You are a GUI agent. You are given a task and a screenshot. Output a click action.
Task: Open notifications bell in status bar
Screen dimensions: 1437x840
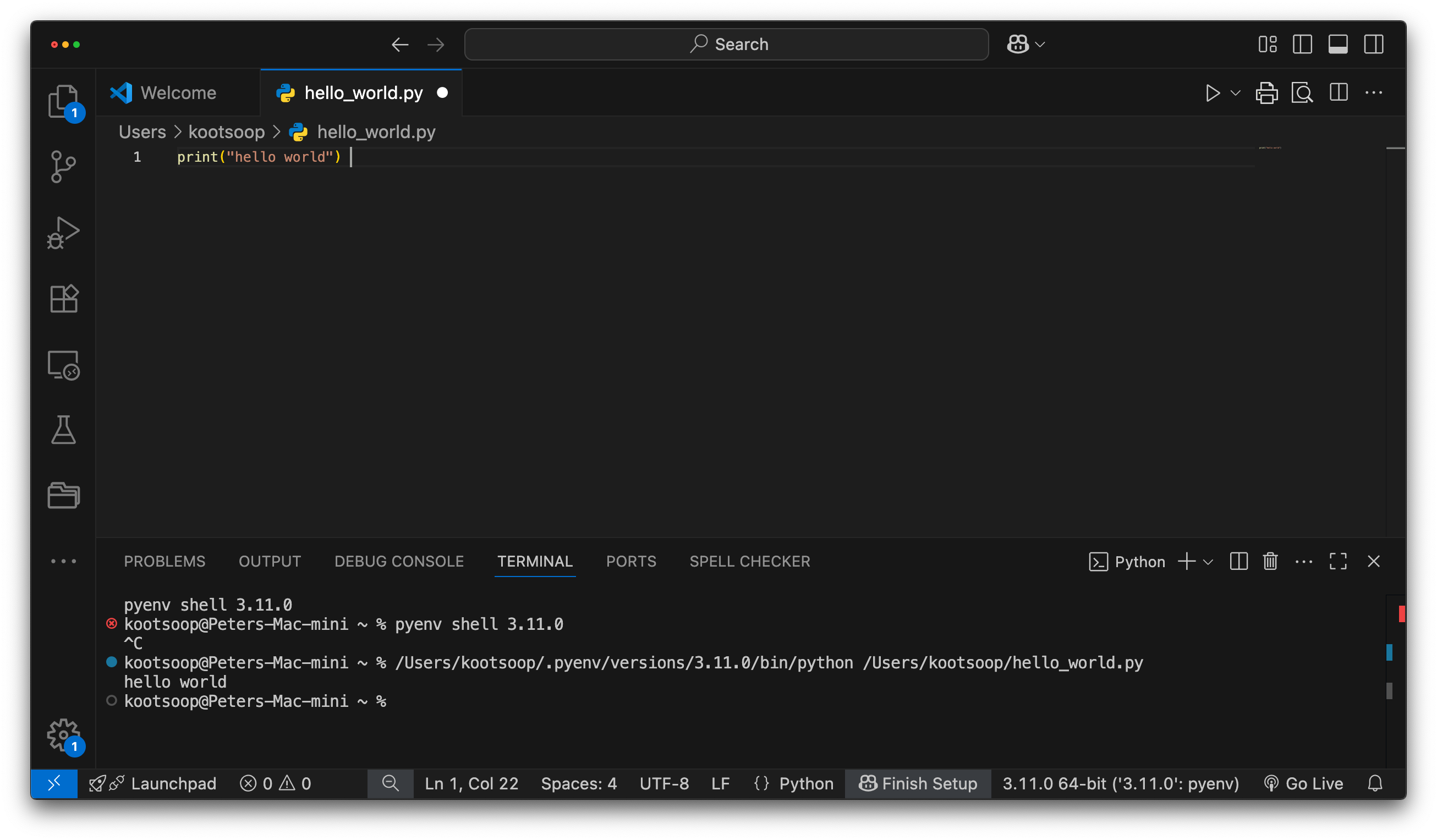1375,784
